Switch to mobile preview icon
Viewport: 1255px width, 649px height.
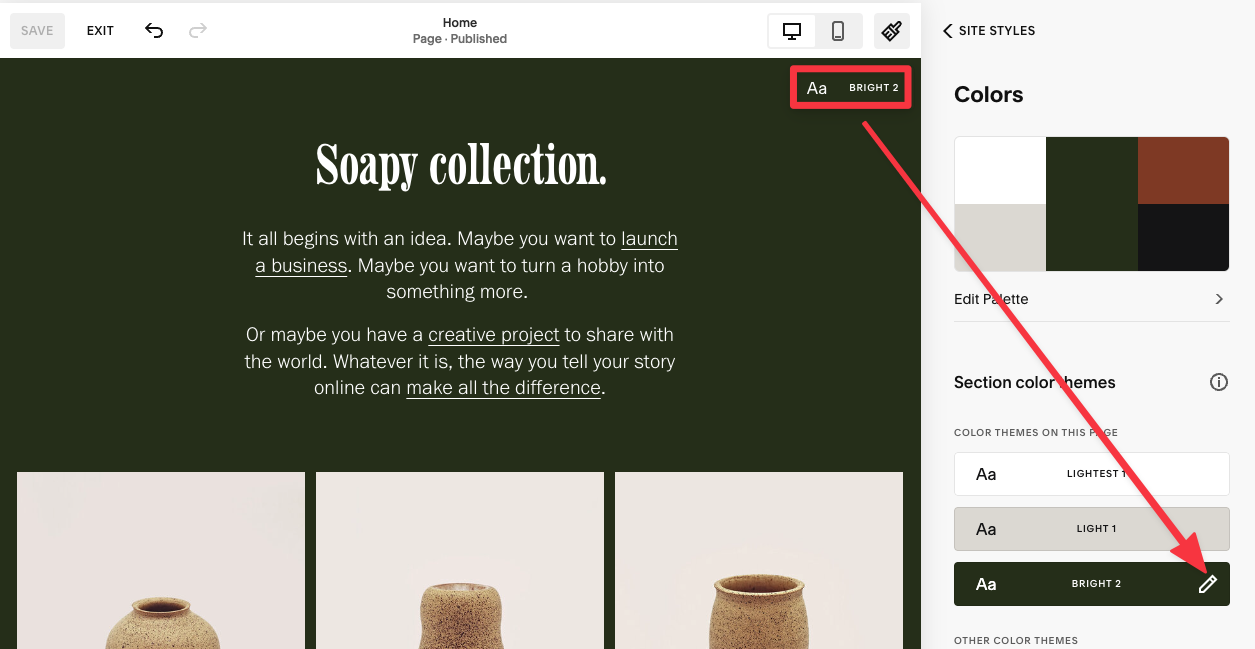[837, 31]
